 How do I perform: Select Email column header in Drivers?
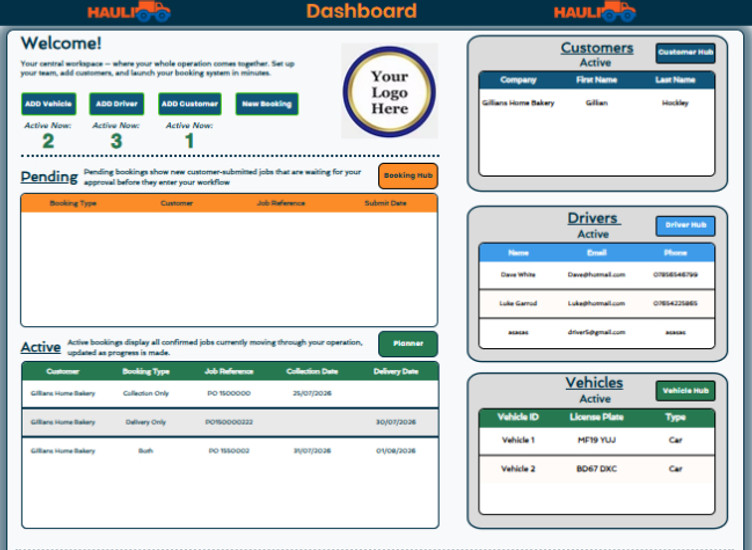(597, 253)
